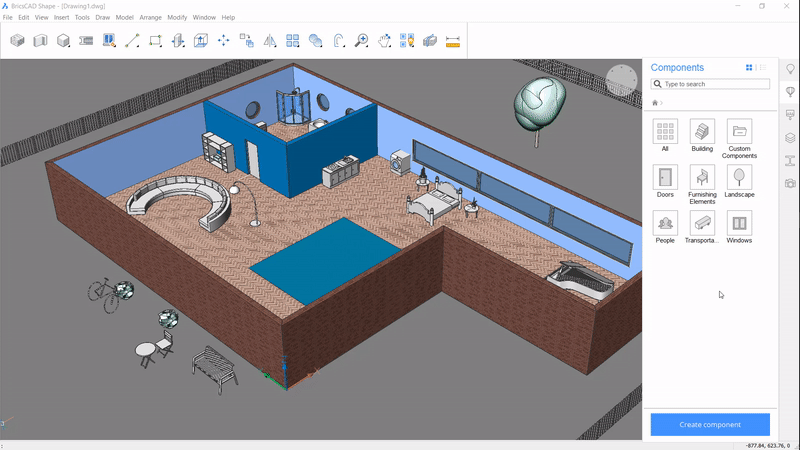Open the Insert menu
The height and width of the screenshot is (450, 800).
pos(61,17)
